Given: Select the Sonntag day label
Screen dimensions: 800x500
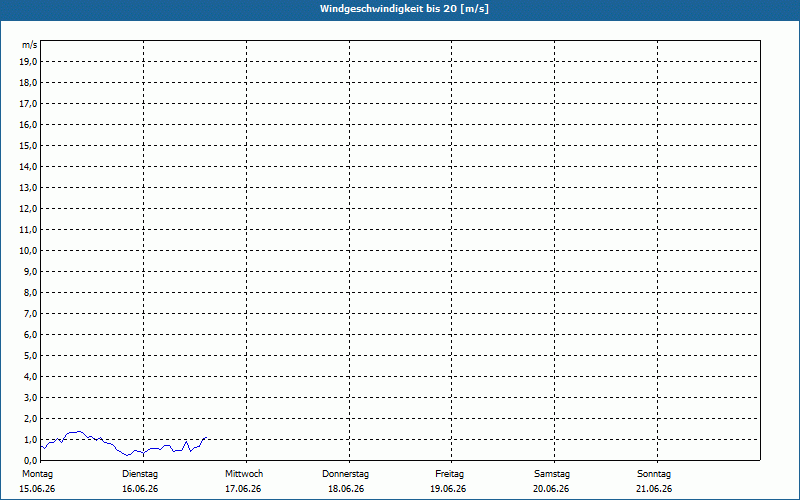Looking at the screenshot, I should coord(654,474).
